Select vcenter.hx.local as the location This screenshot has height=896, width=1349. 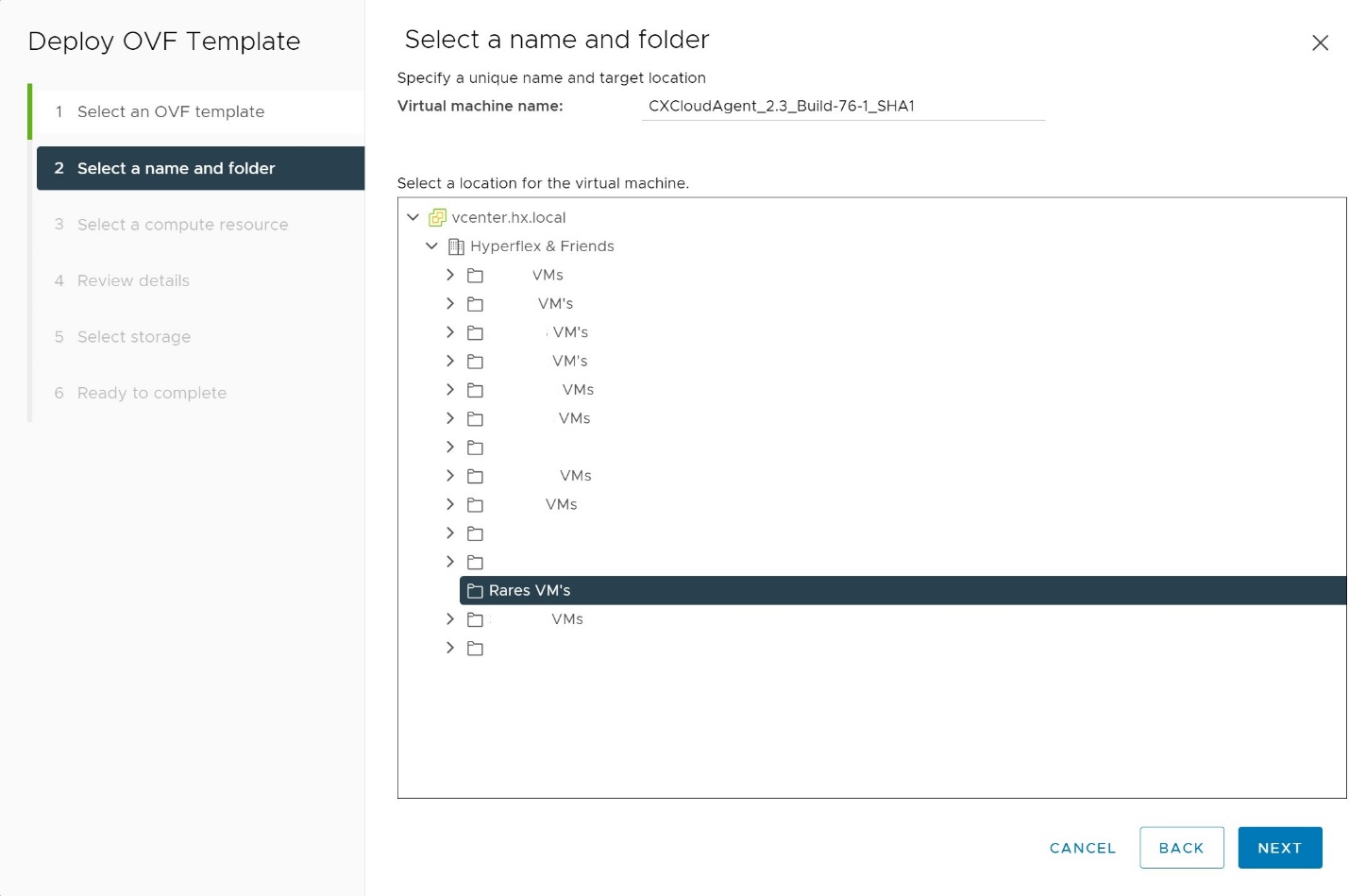click(x=509, y=217)
